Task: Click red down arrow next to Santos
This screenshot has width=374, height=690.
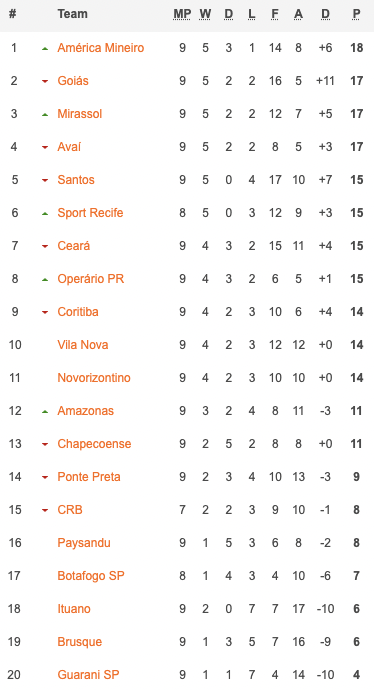Action: point(44,180)
